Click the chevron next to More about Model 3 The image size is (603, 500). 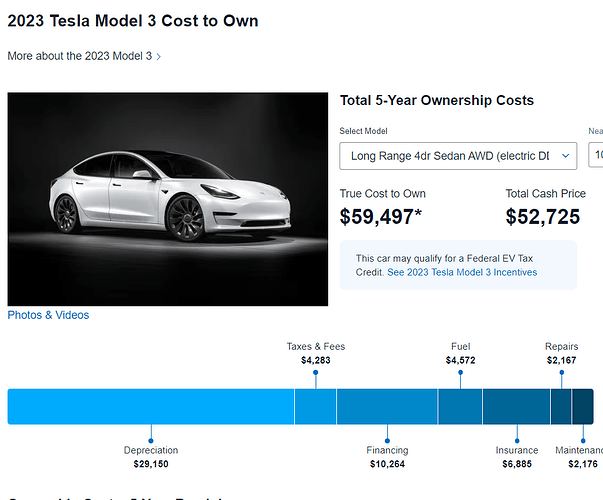(x=159, y=57)
